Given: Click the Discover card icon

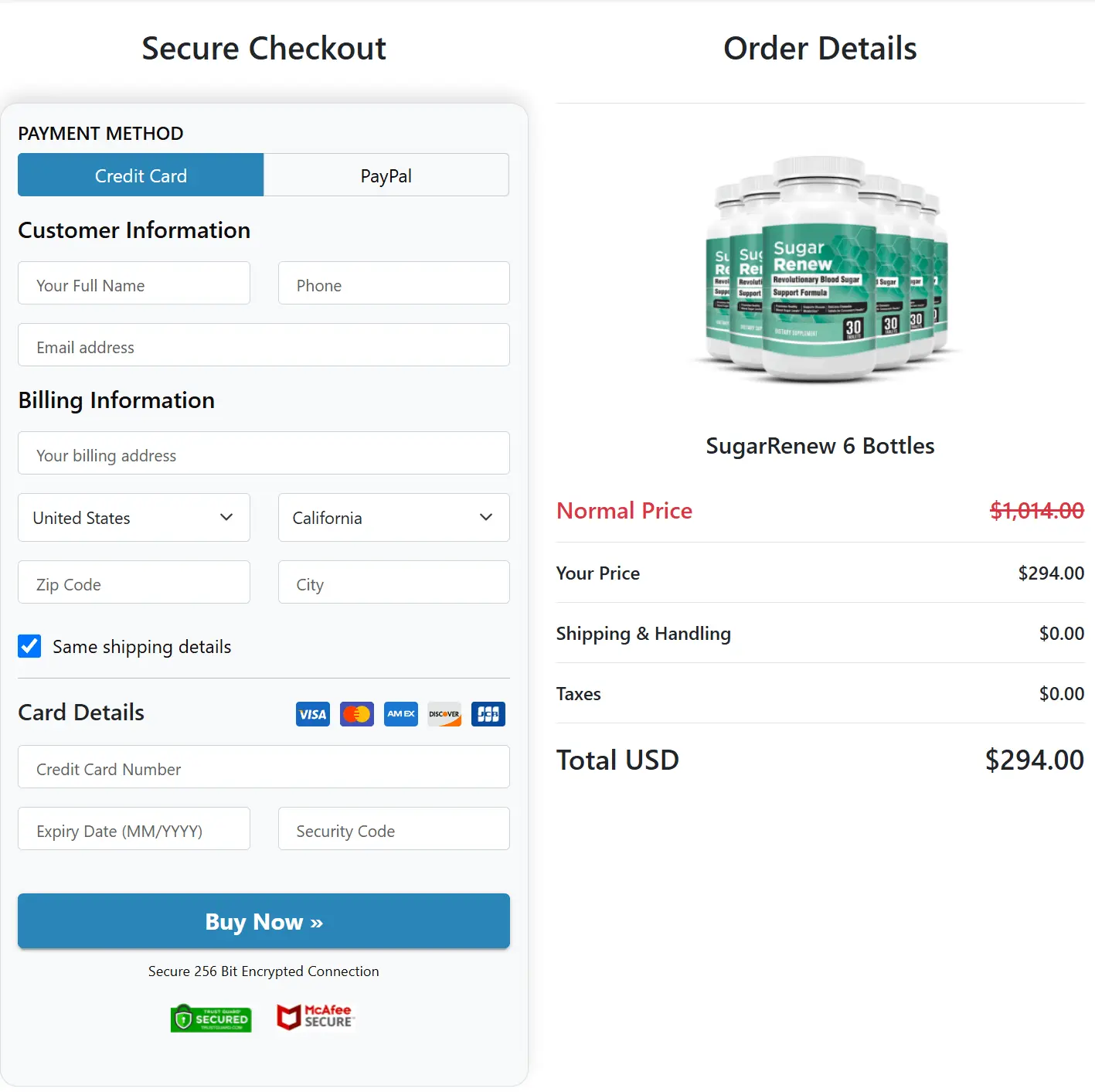Looking at the screenshot, I should (x=444, y=714).
